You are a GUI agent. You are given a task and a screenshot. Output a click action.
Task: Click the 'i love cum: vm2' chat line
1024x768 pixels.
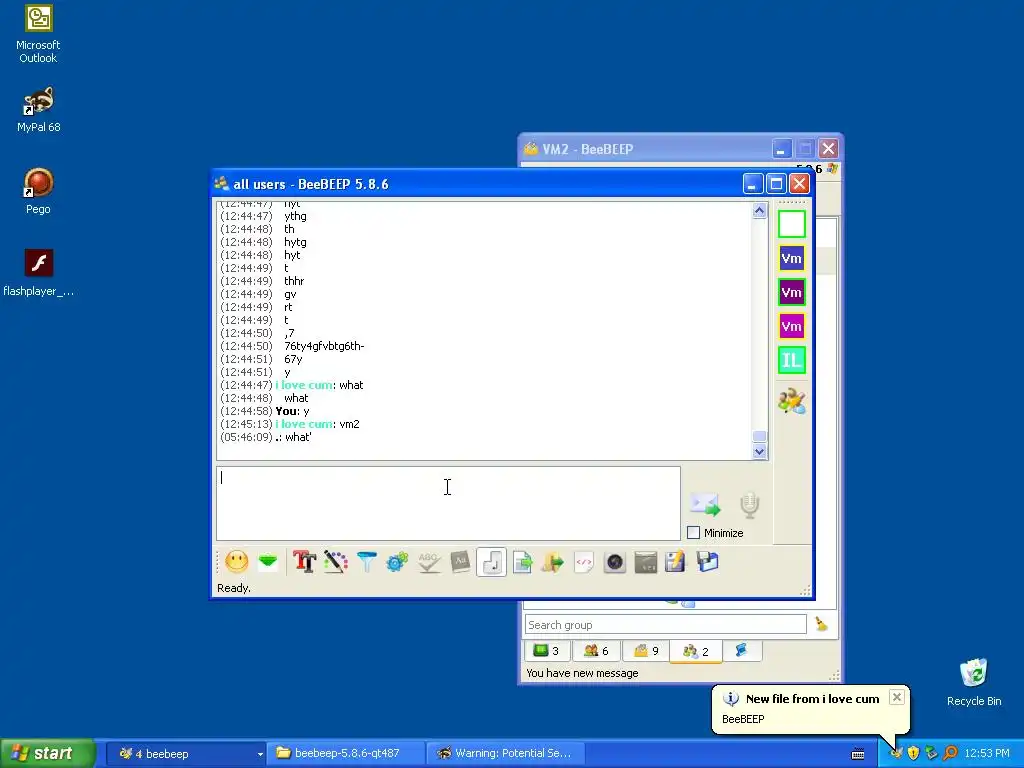[x=289, y=424]
